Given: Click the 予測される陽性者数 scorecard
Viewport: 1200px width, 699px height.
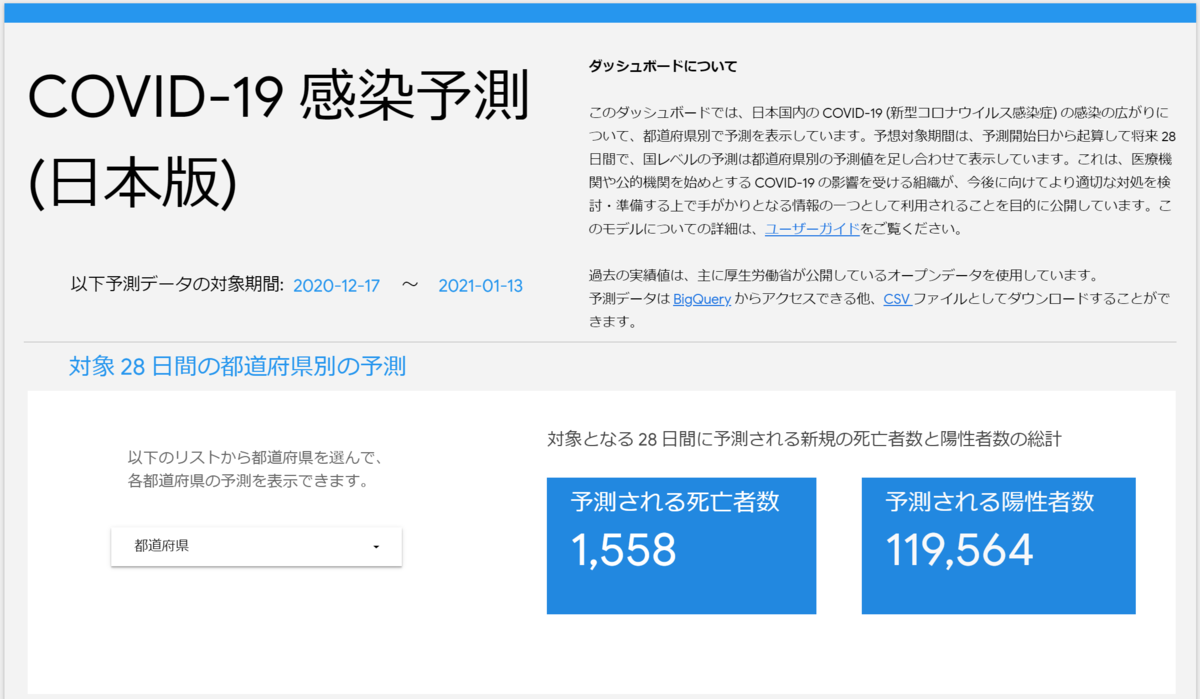Looking at the screenshot, I should [x=998, y=545].
